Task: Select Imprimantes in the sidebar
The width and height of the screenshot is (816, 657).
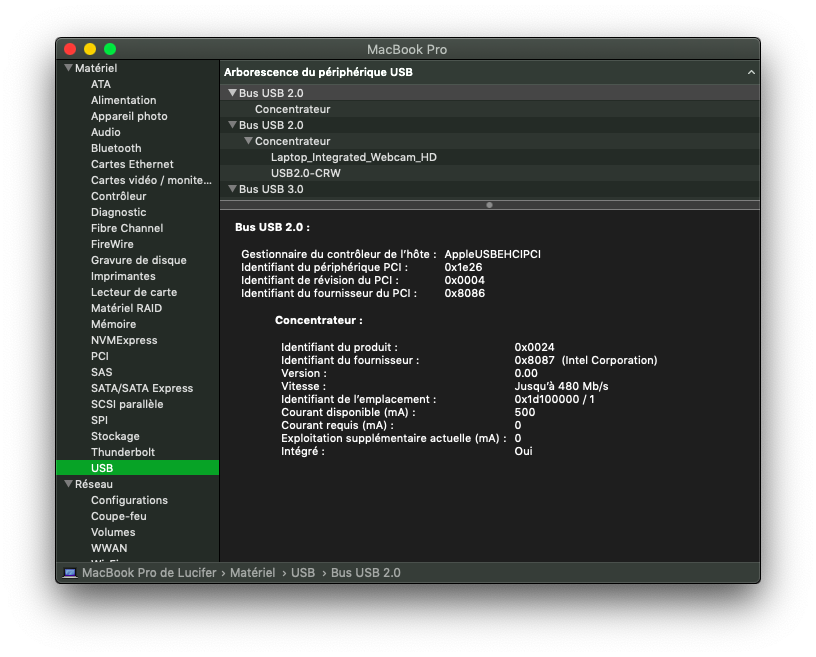Action: tap(123, 276)
